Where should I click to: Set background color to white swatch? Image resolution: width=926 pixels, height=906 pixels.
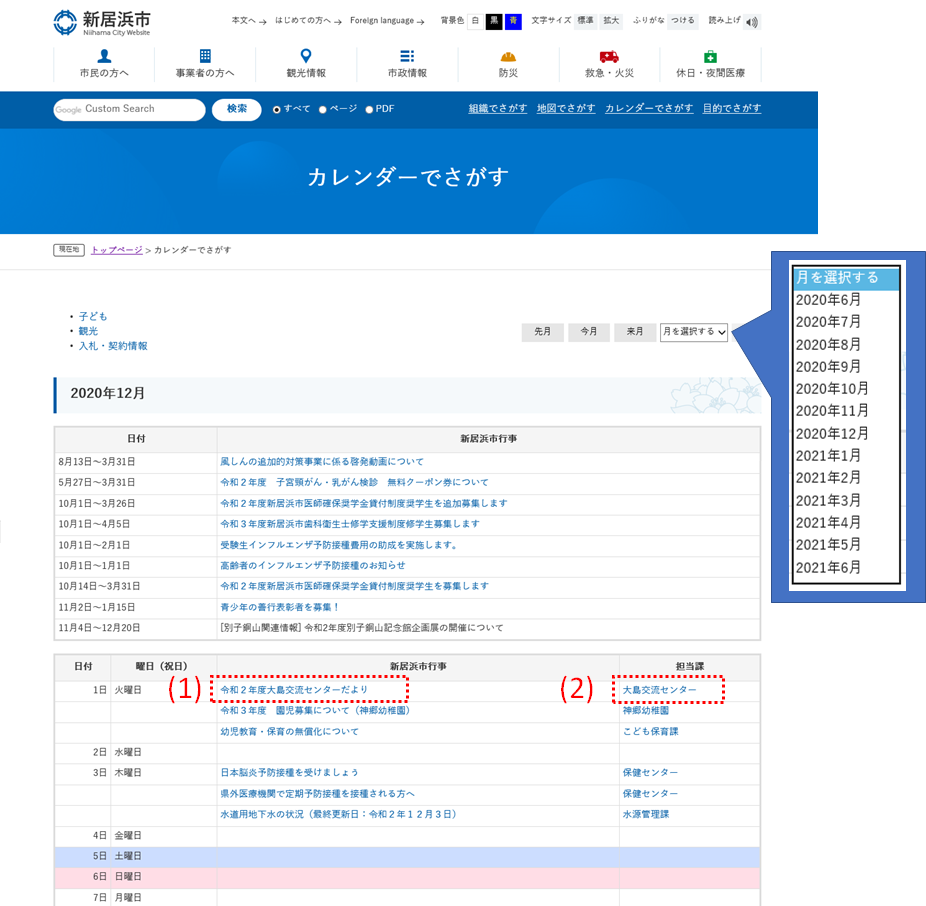click(475, 21)
